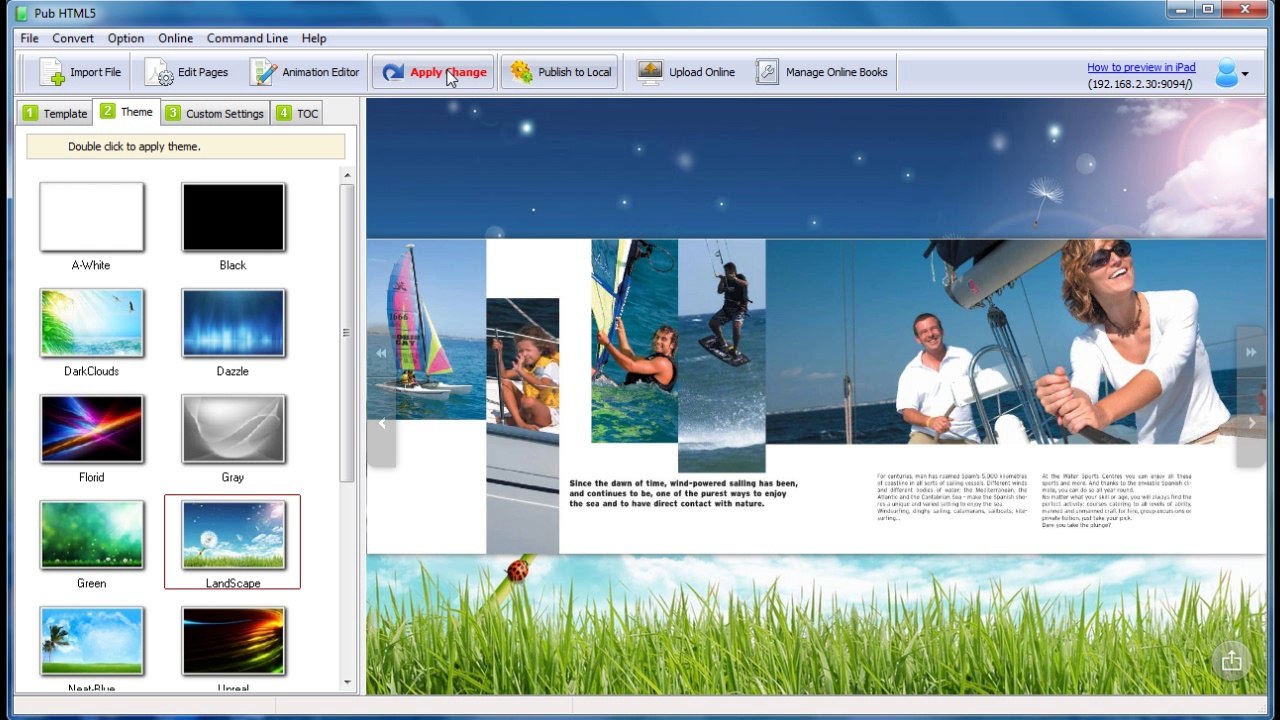This screenshot has width=1280, height=720.
Task: Go to previous page arrow in preview
Action: pyautogui.click(x=382, y=424)
